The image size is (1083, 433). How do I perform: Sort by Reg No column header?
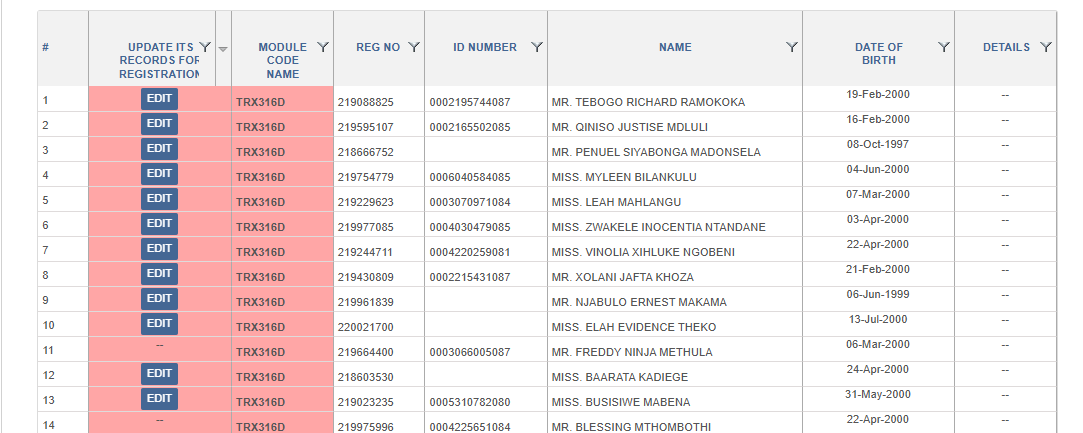click(378, 47)
